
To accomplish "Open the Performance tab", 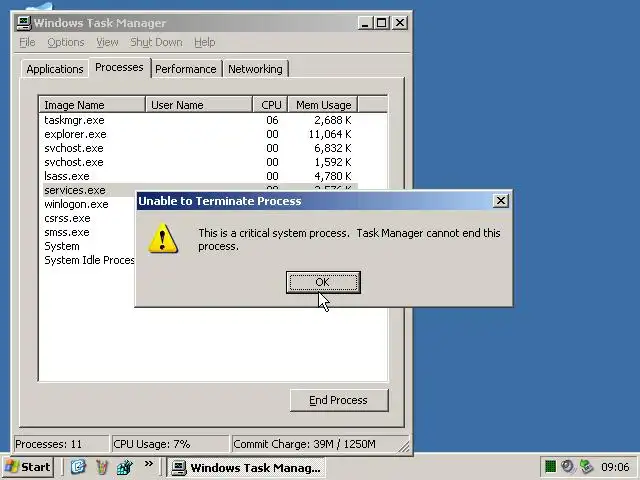I will point(186,69).
